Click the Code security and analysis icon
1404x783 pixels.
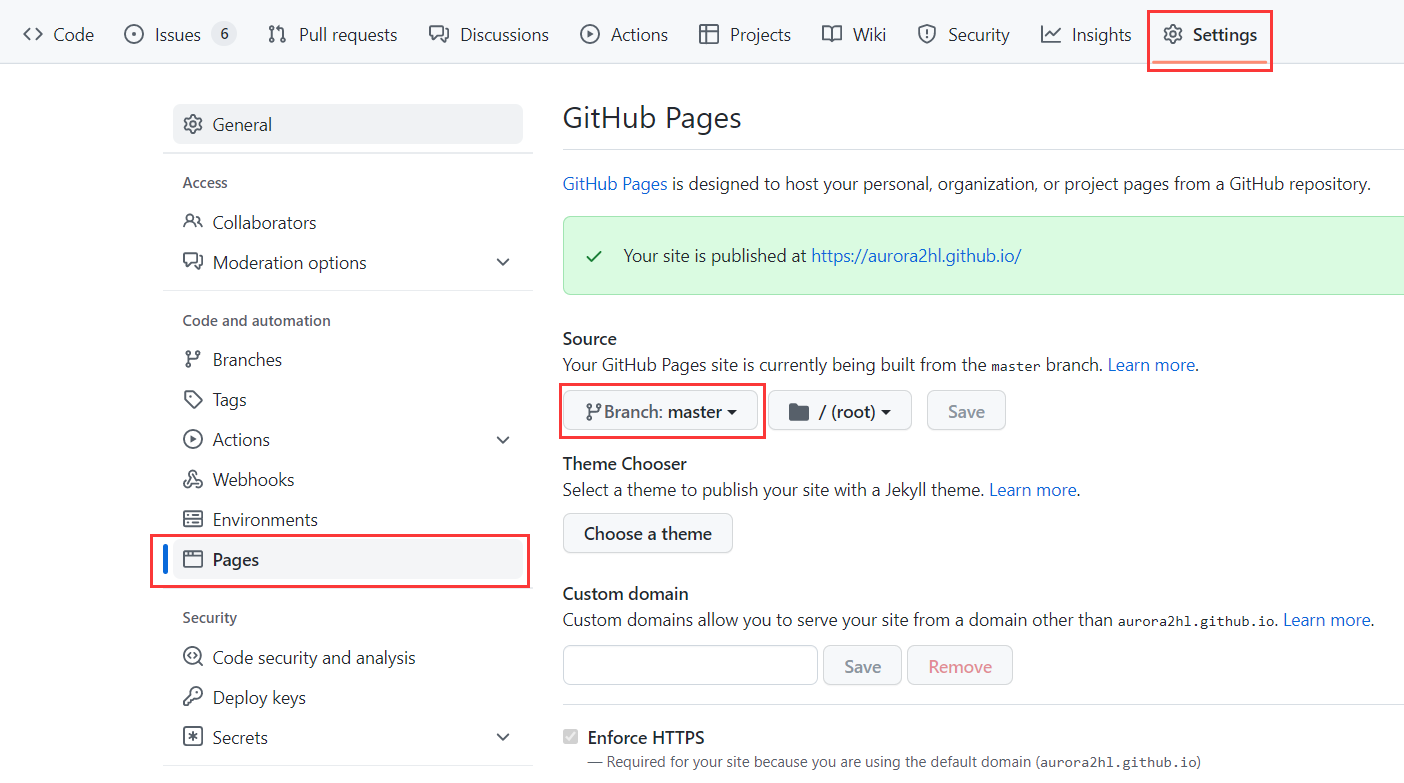click(193, 658)
